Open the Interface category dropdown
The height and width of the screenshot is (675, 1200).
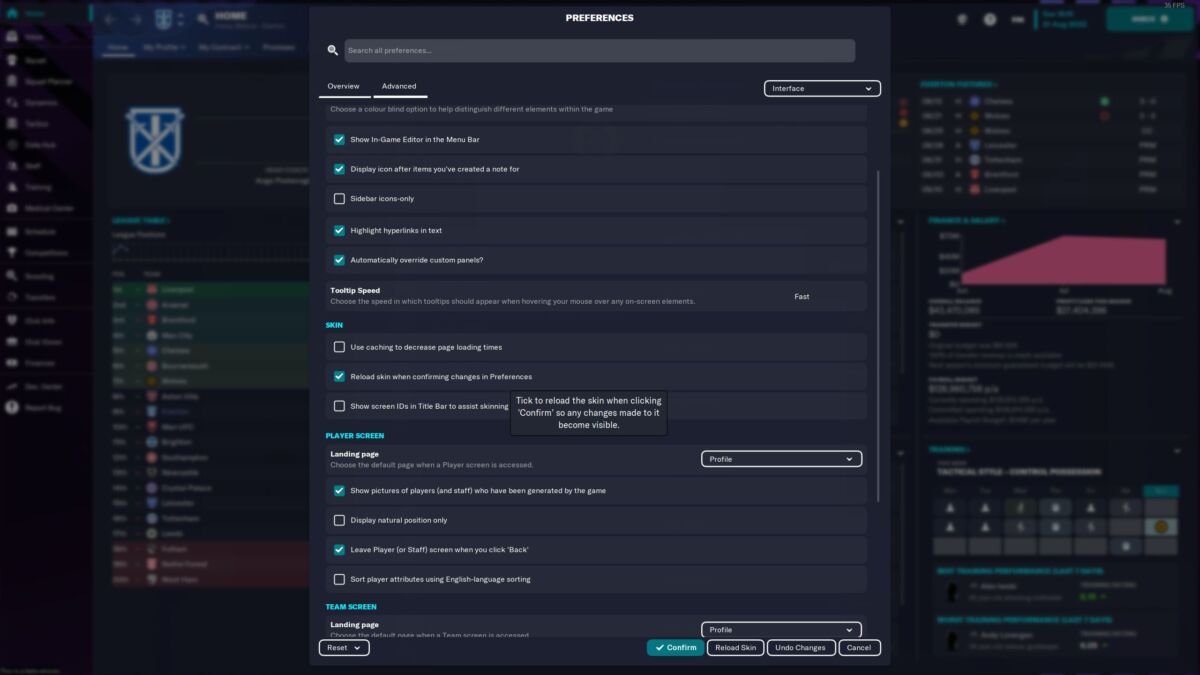(822, 88)
